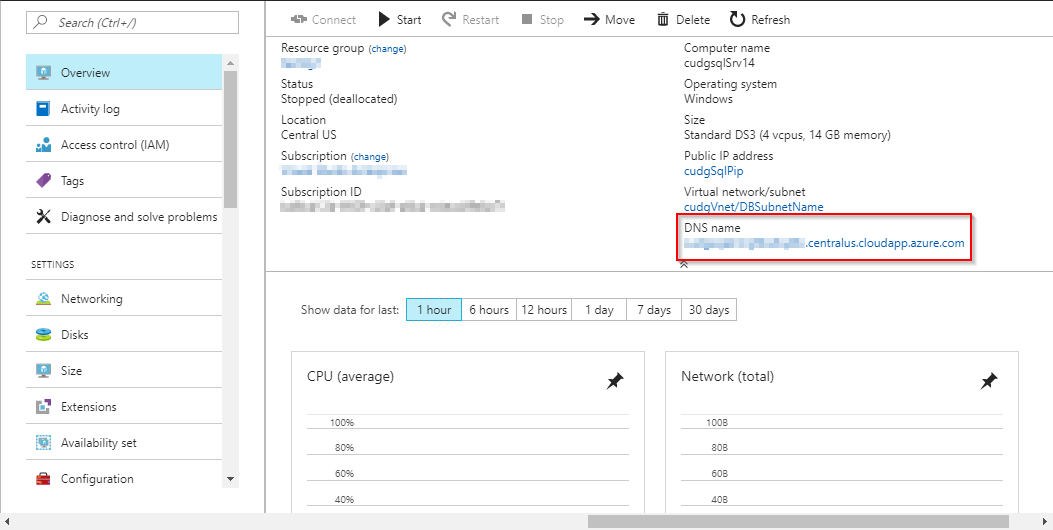Click the Overview monitor icon
Screen dimensions: 1053x530
[x=43, y=73]
